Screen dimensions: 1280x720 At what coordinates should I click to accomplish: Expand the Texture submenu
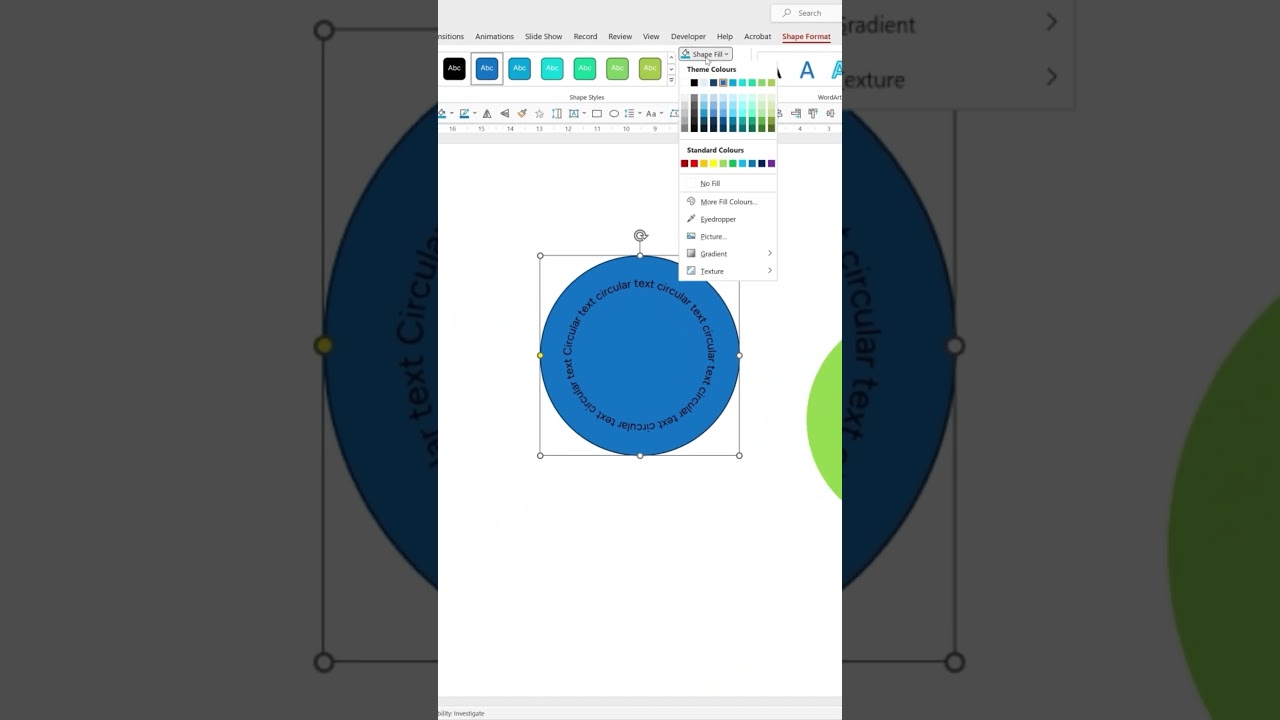(x=728, y=271)
